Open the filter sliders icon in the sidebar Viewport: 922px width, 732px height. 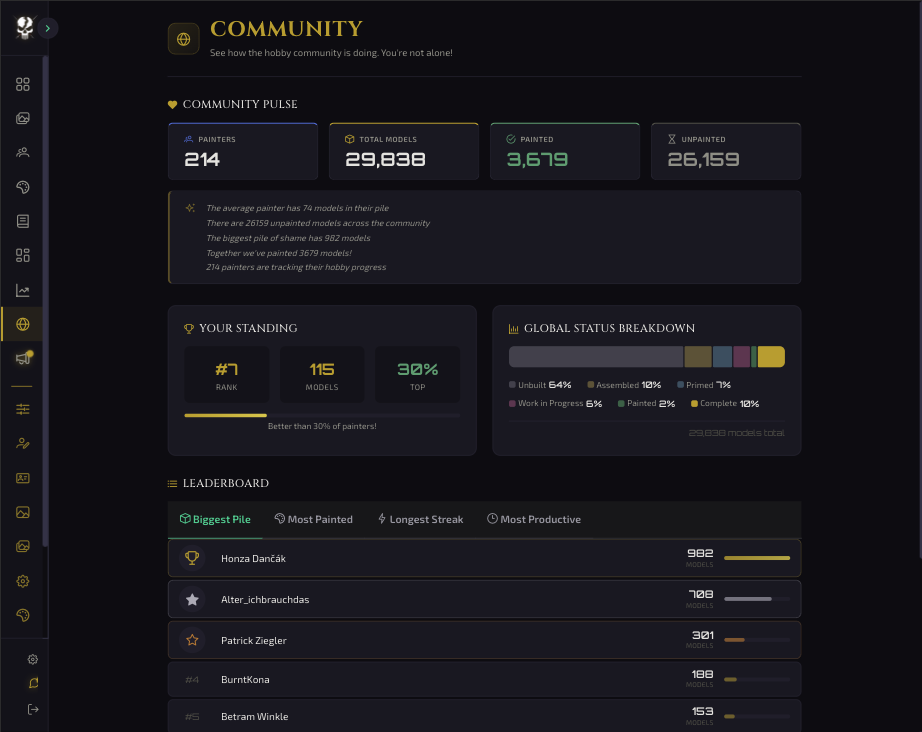click(22, 408)
